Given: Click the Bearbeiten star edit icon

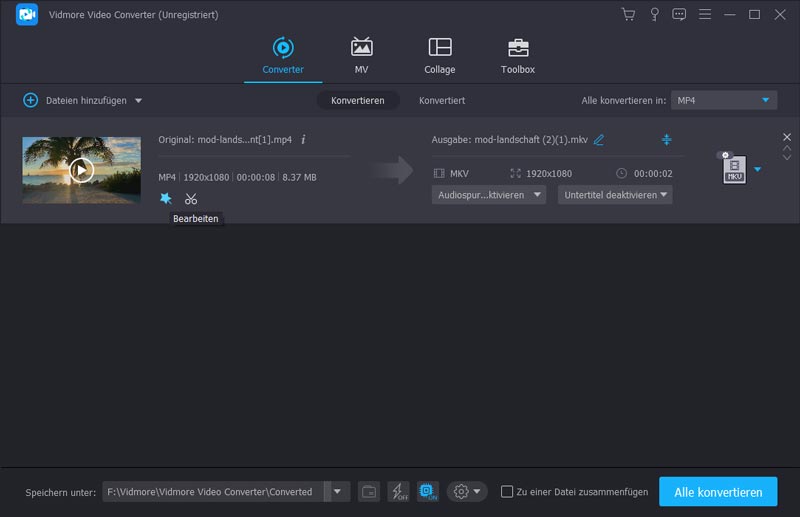Looking at the screenshot, I should (166, 198).
